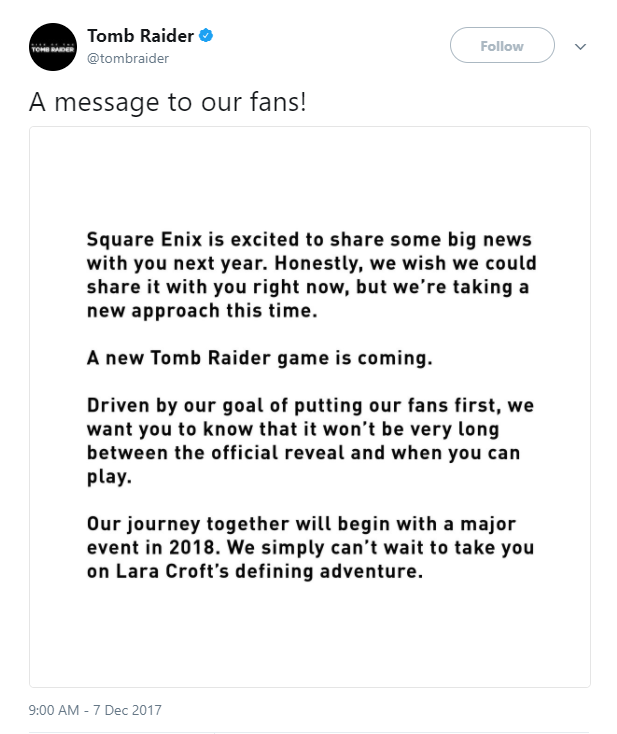Viewport: 617px width, 734px height.
Task: Click the line 'A new Tomb Raider game is coming.'
Action: click(259, 358)
